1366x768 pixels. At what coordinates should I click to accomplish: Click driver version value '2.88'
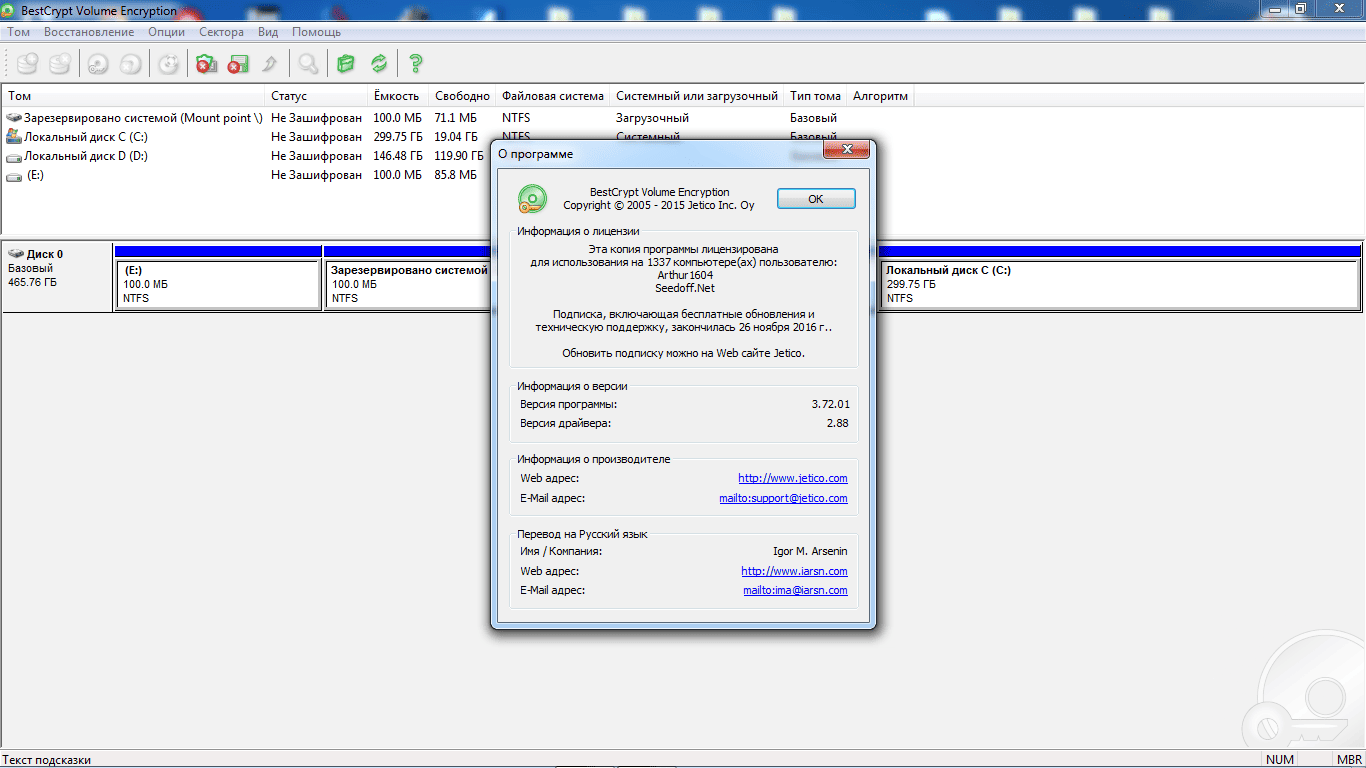pos(837,423)
